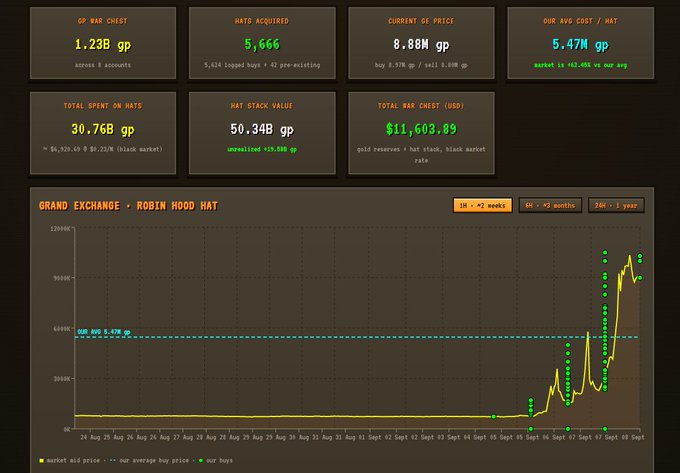Click the '$11,603.89' war chest value
The image size is (680, 473).
pyautogui.click(x=421, y=129)
